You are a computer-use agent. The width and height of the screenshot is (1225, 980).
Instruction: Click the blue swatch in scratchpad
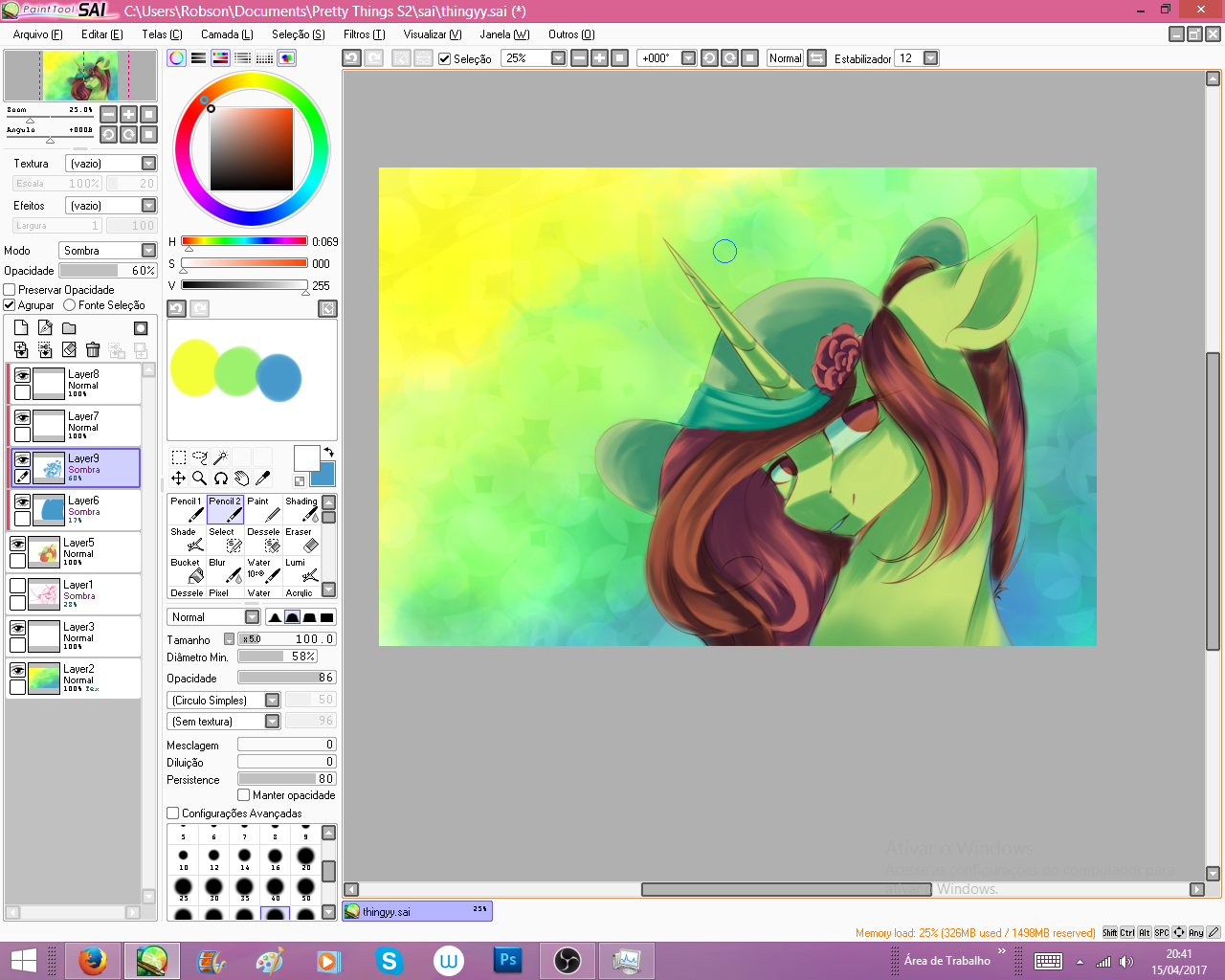tap(278, 377)
